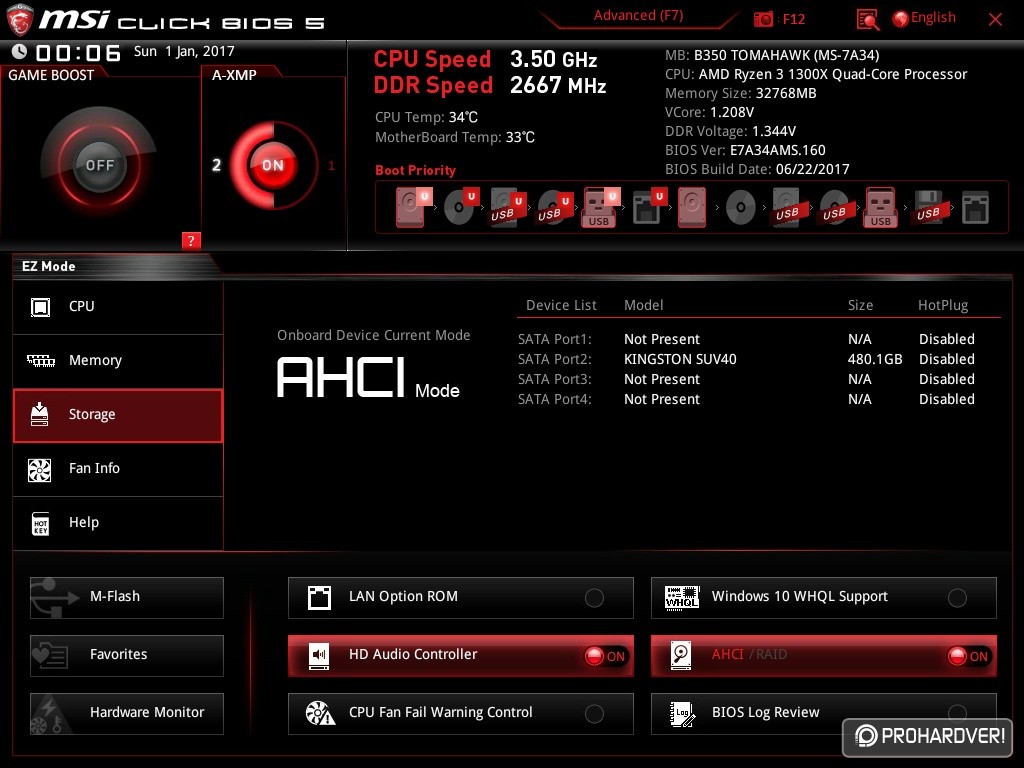Screen dimensions: 1024x768
Task: Click the CPU chip icon in sidebar
Action: [x=40, y=306]
